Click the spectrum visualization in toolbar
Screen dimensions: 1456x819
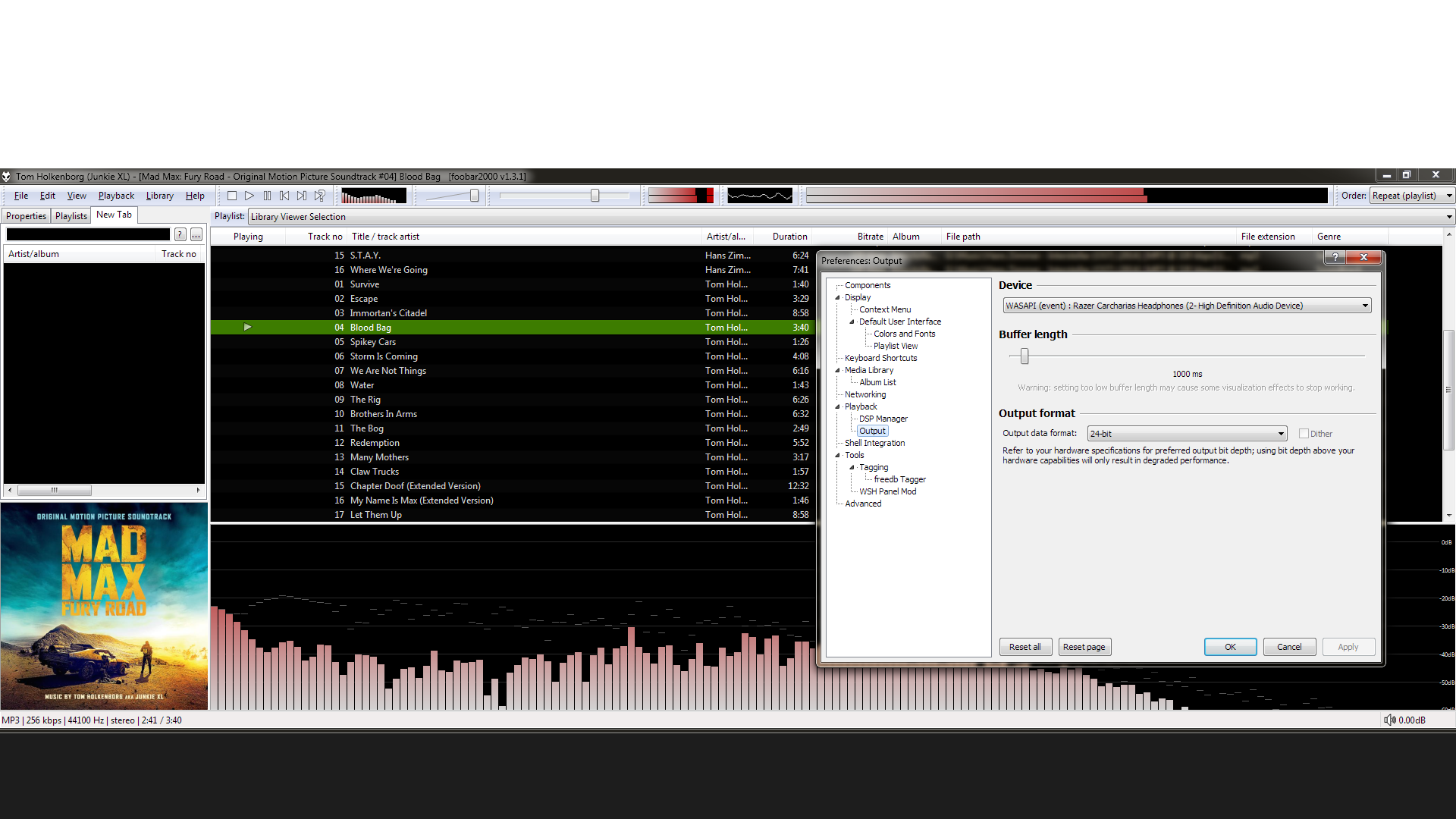pos(374,196)
